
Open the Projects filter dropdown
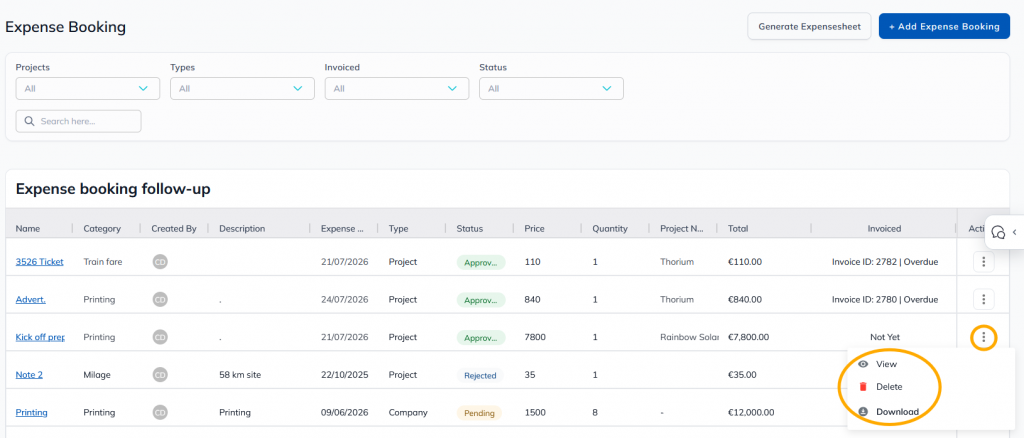click(88, 89)
